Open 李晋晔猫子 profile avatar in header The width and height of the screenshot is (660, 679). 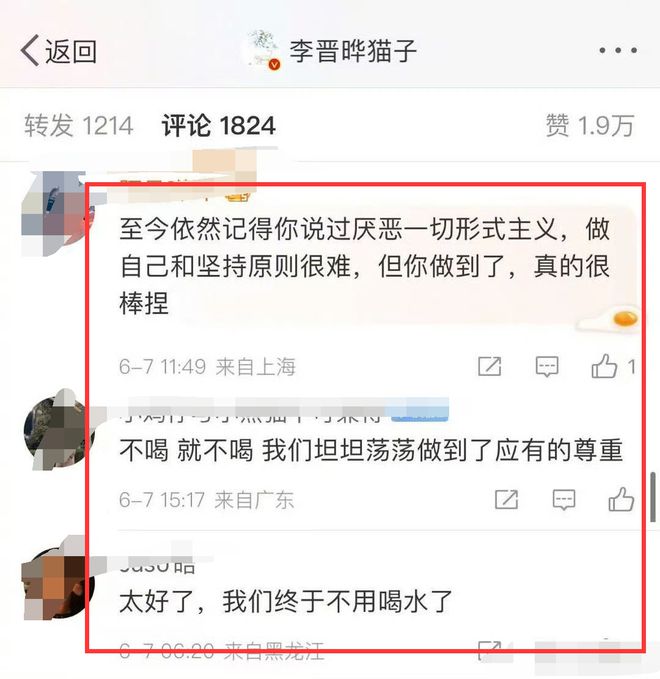pos(263,49)
